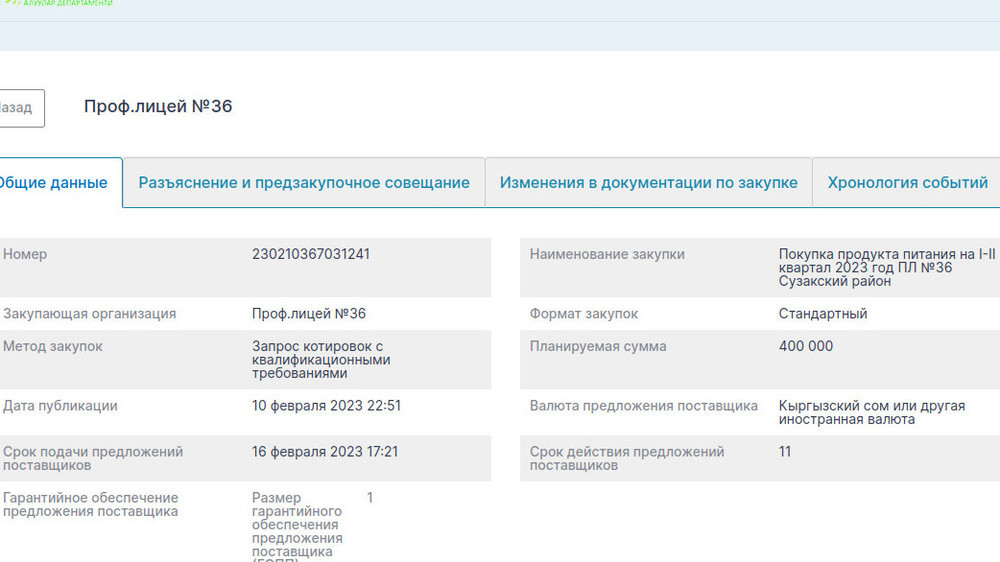Image resolution: width=1000 pixels, height=562 pixels.
Task: Click the Закупающая организация value Проф.лицей №36
Action: coord(309,314)
